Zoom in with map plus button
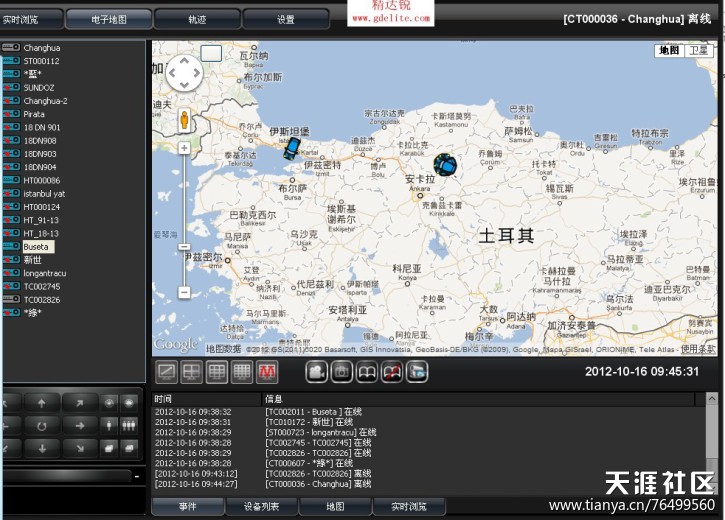The image size is (725, 520). click(184, 148)
